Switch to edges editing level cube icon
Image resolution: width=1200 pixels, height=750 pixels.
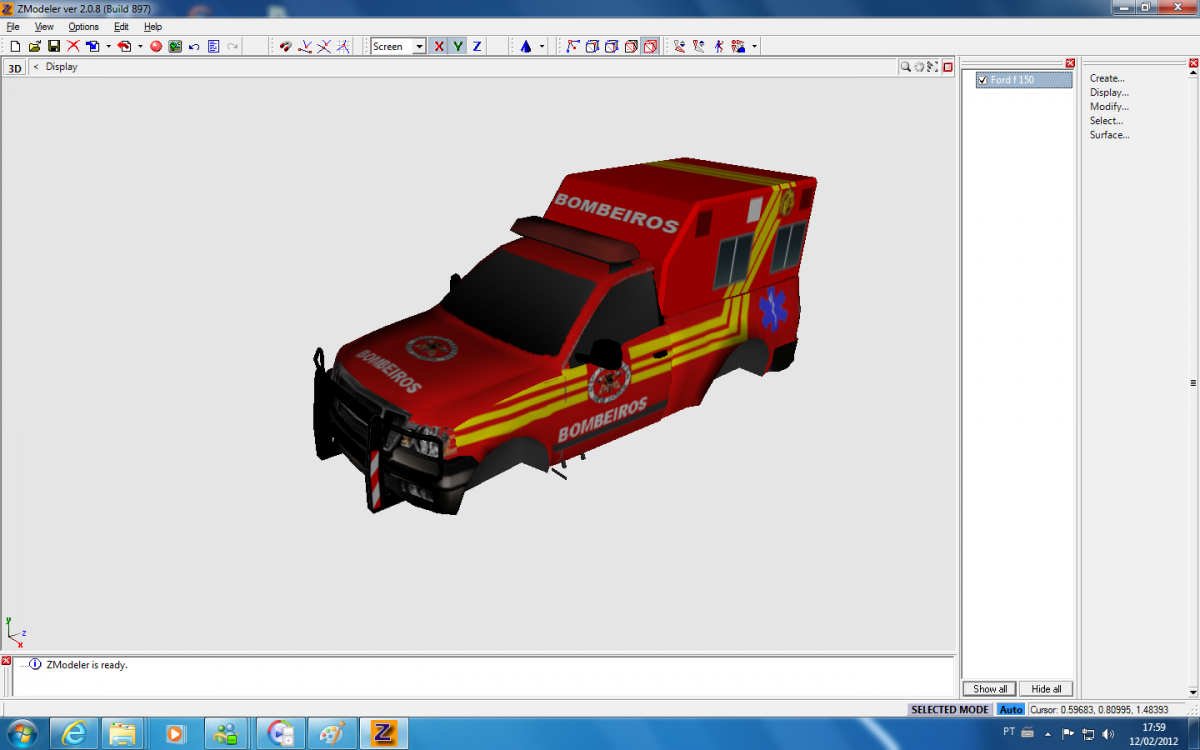point(592,46)
